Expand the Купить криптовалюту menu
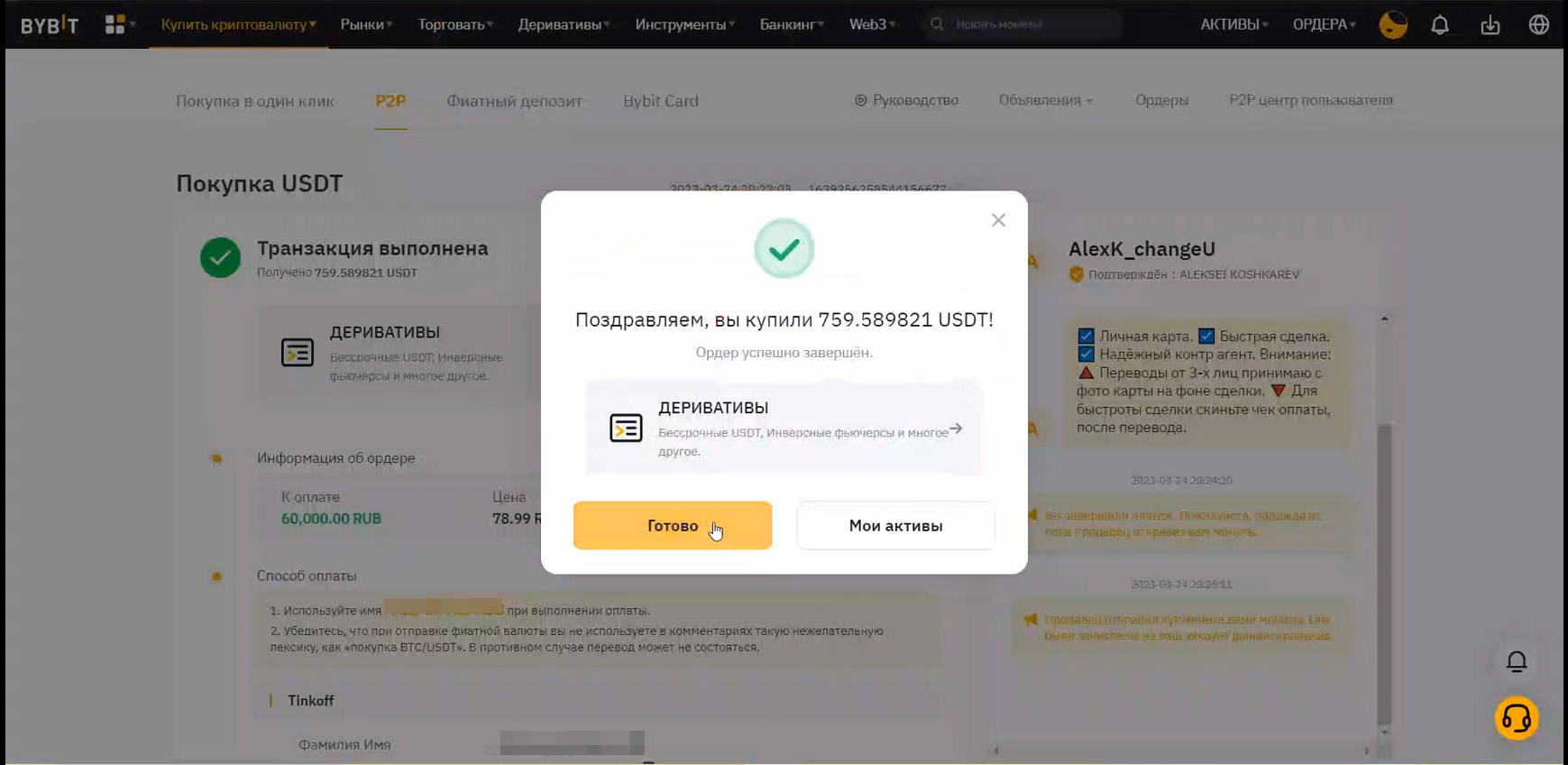 pos(238,24)
